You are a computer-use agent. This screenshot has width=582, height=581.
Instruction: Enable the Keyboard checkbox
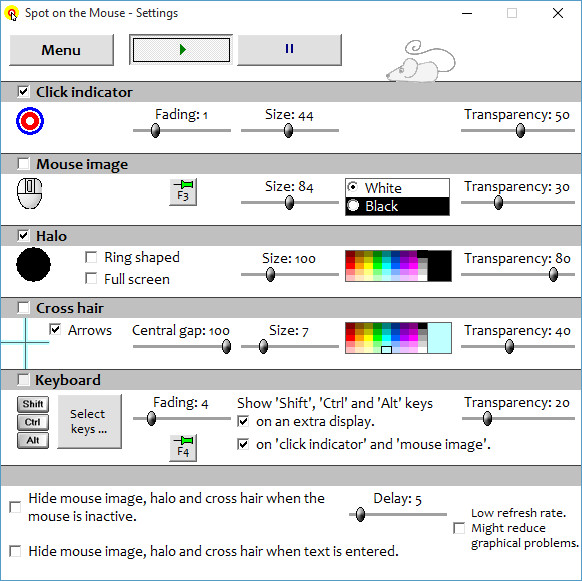23,380
